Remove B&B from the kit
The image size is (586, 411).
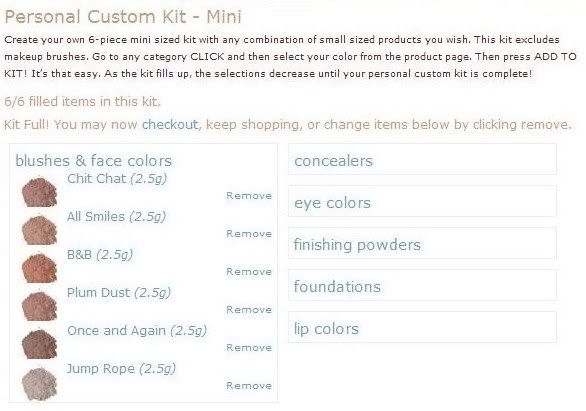[249, 272]
